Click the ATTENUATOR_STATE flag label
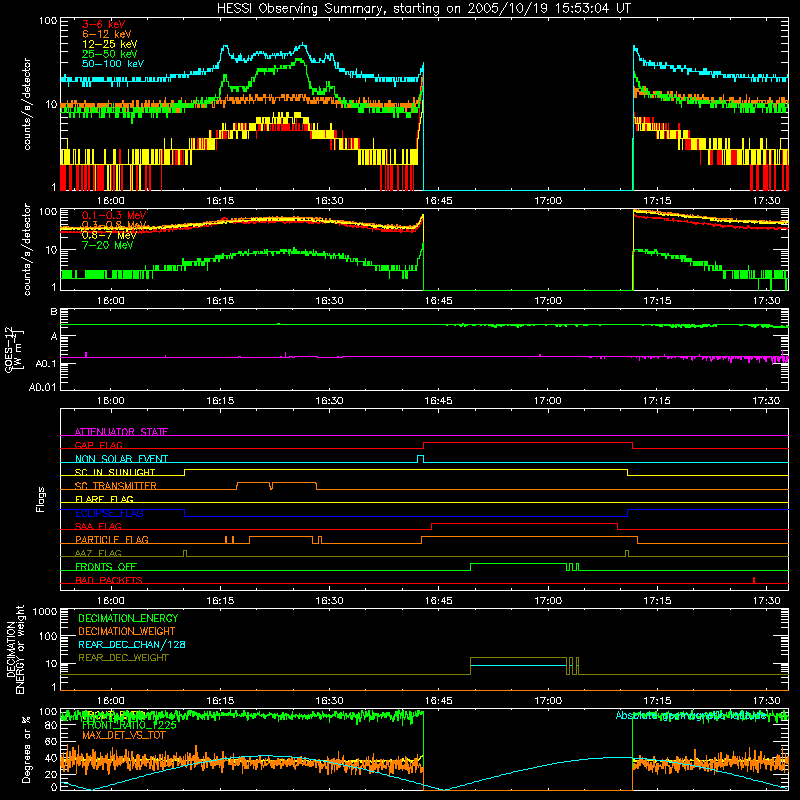 121,432
